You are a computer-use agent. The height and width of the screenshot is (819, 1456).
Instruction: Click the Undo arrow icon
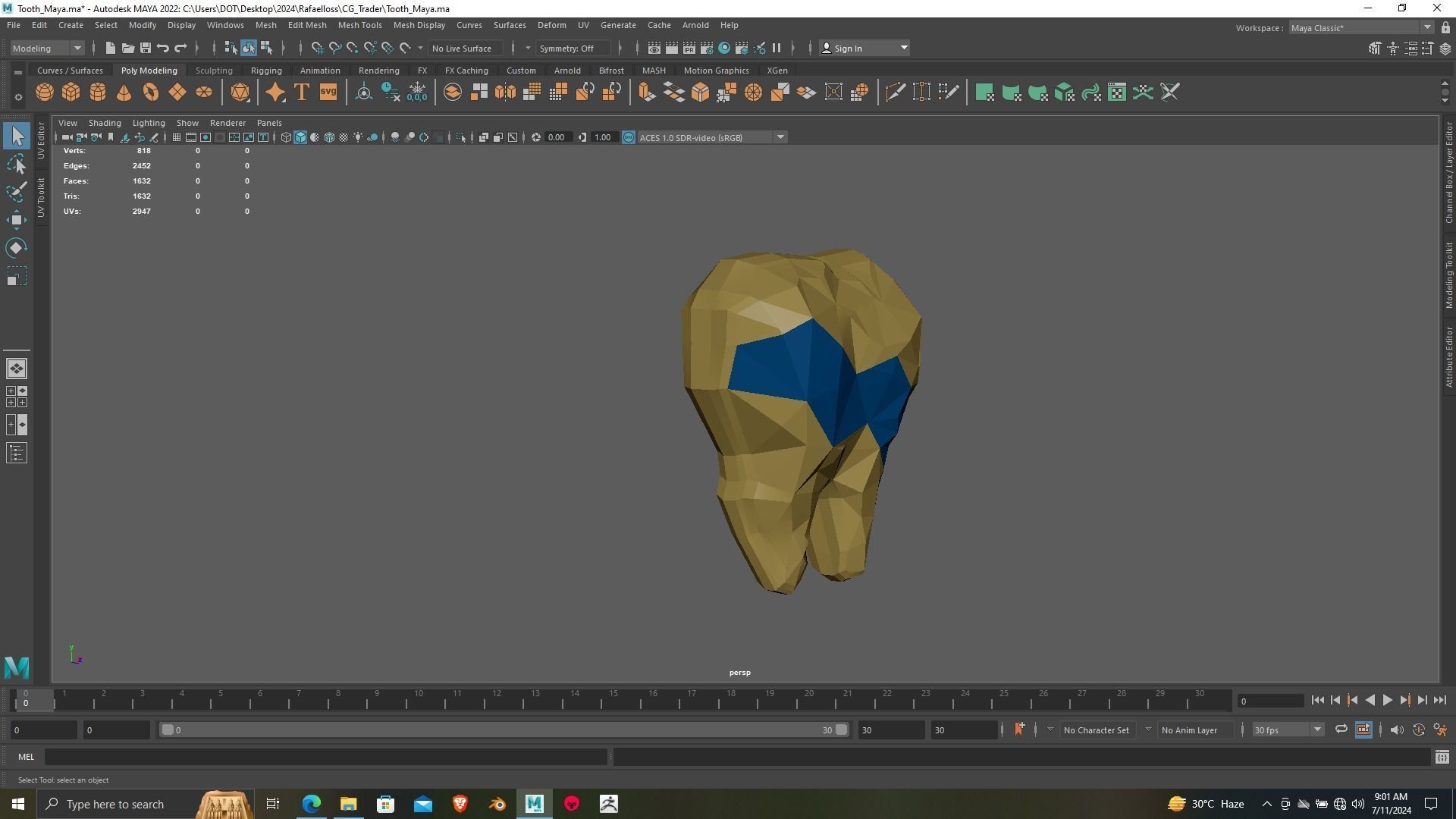click(163, 48)
